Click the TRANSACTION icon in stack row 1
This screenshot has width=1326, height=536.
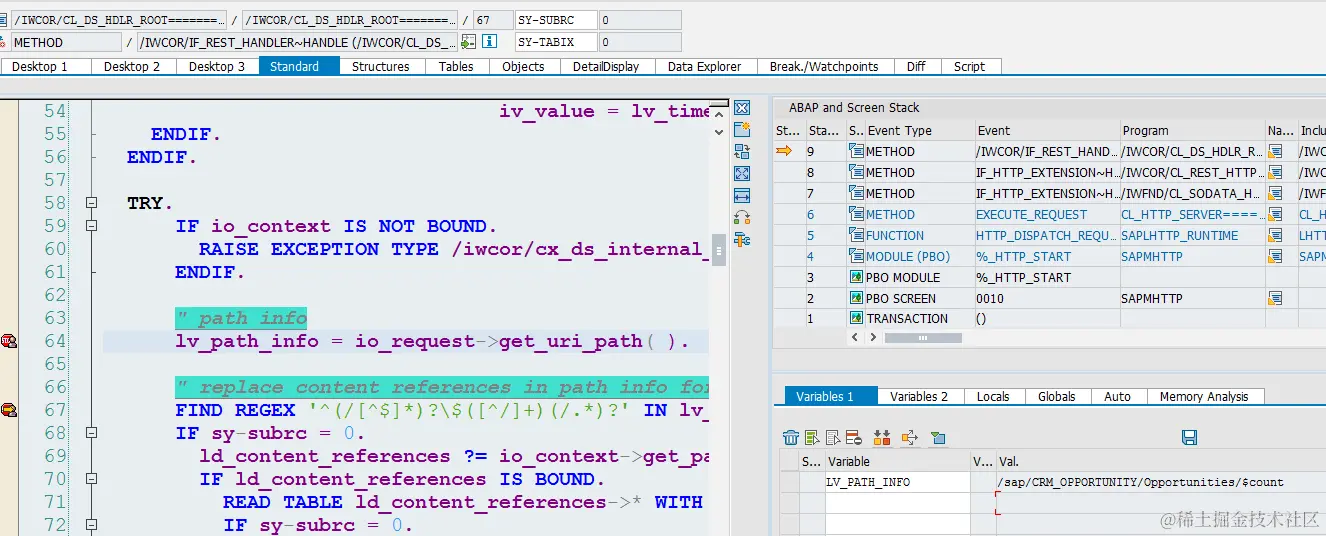(x=856, y=318)
